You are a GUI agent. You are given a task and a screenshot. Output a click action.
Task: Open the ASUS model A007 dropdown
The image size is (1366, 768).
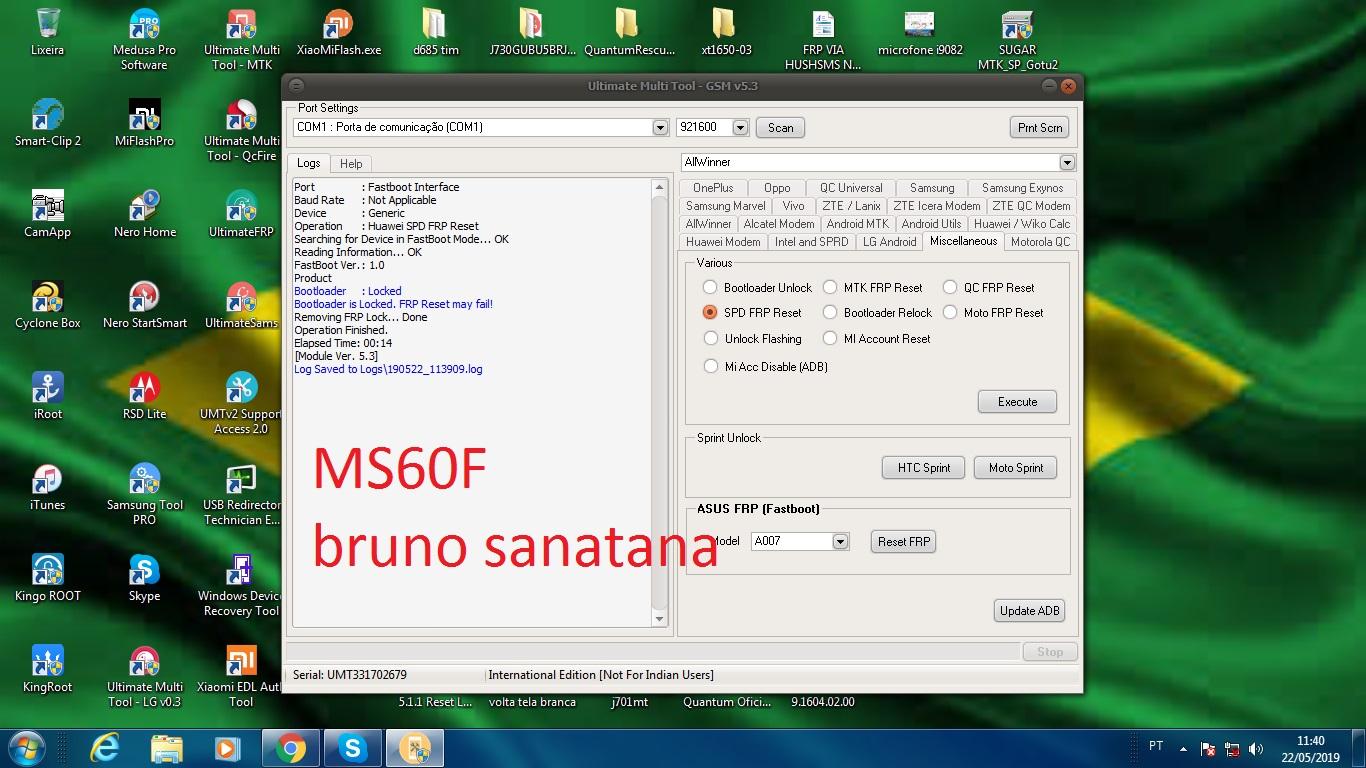click(840, 541)
